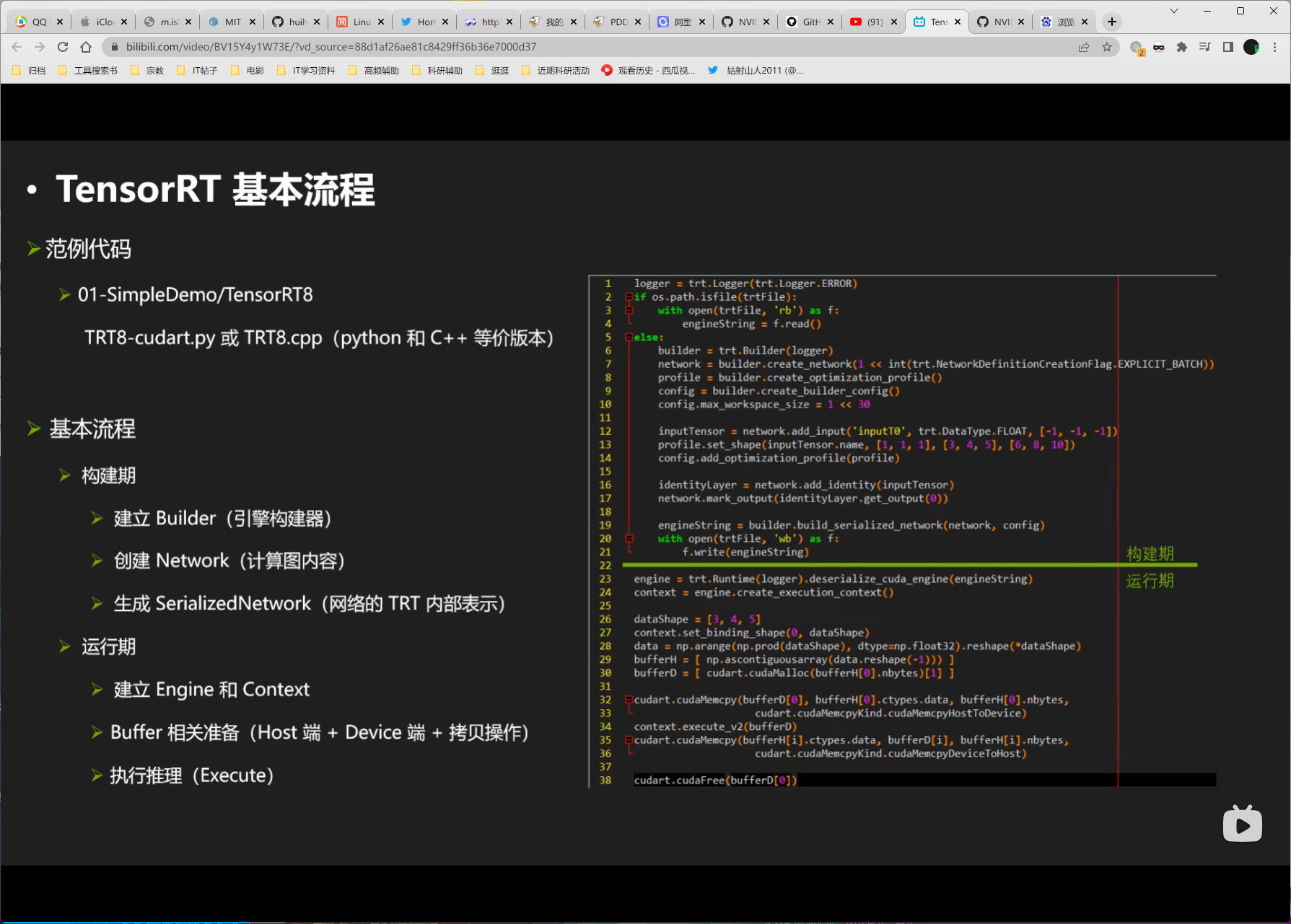Open the green extension with badge 2
Screen dimensions: 1291x924
(1137, 48)
